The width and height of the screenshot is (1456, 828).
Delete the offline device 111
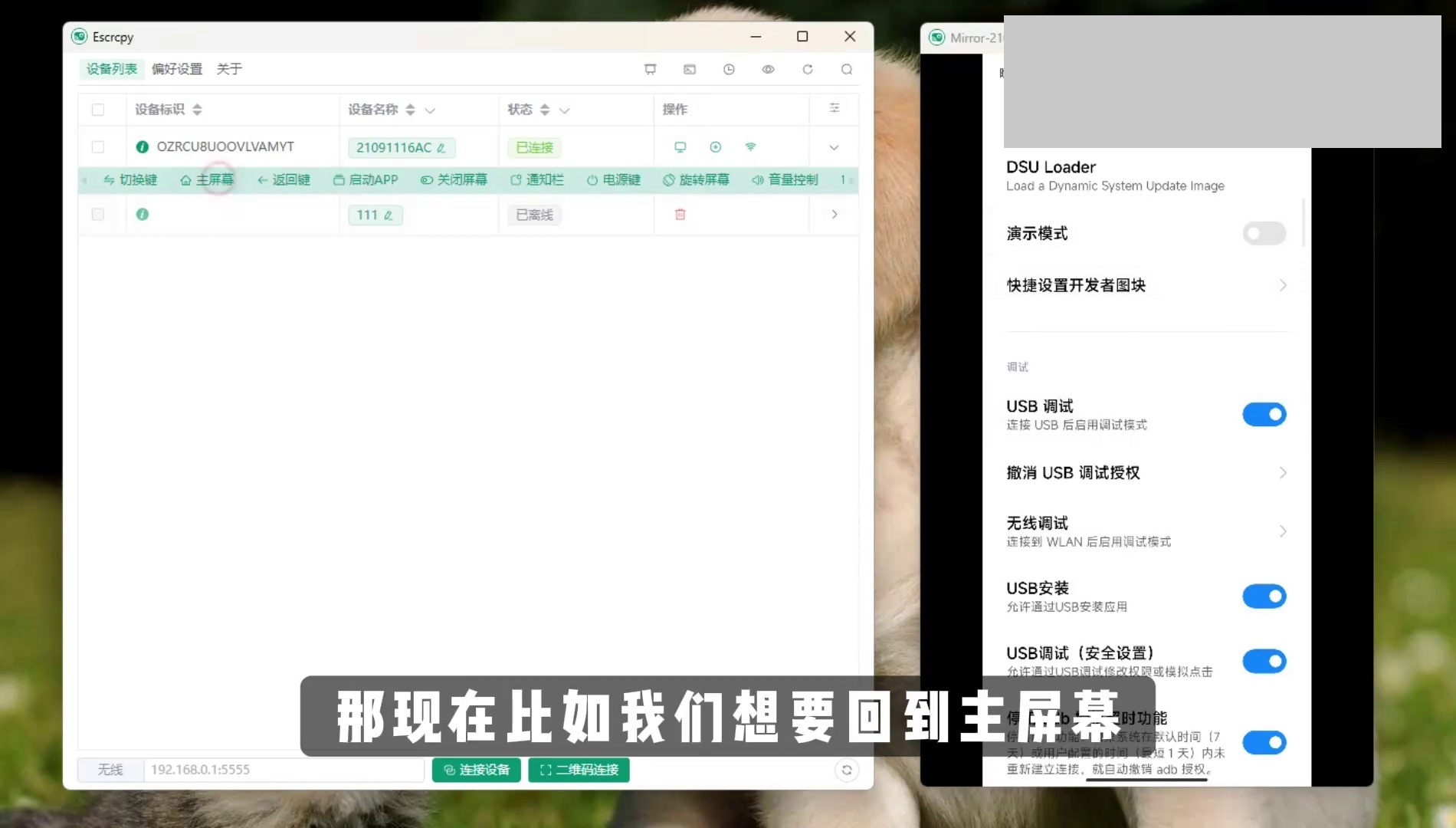pos(680,215)
